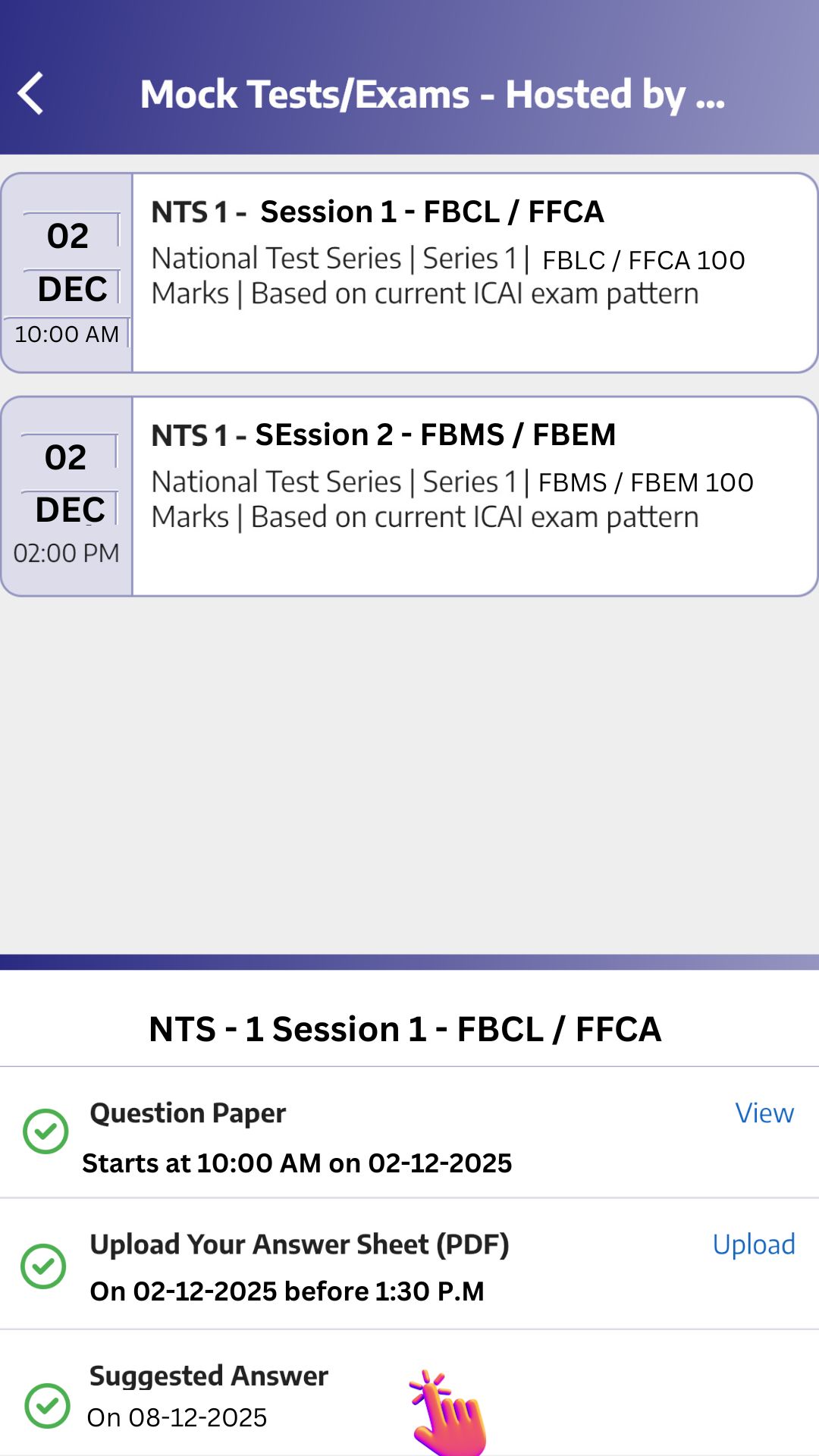Tap "Starts at 10:00 AM on 02-12-2025" text
This screenshot has height=1456, width=819.
pos(297,1163)
